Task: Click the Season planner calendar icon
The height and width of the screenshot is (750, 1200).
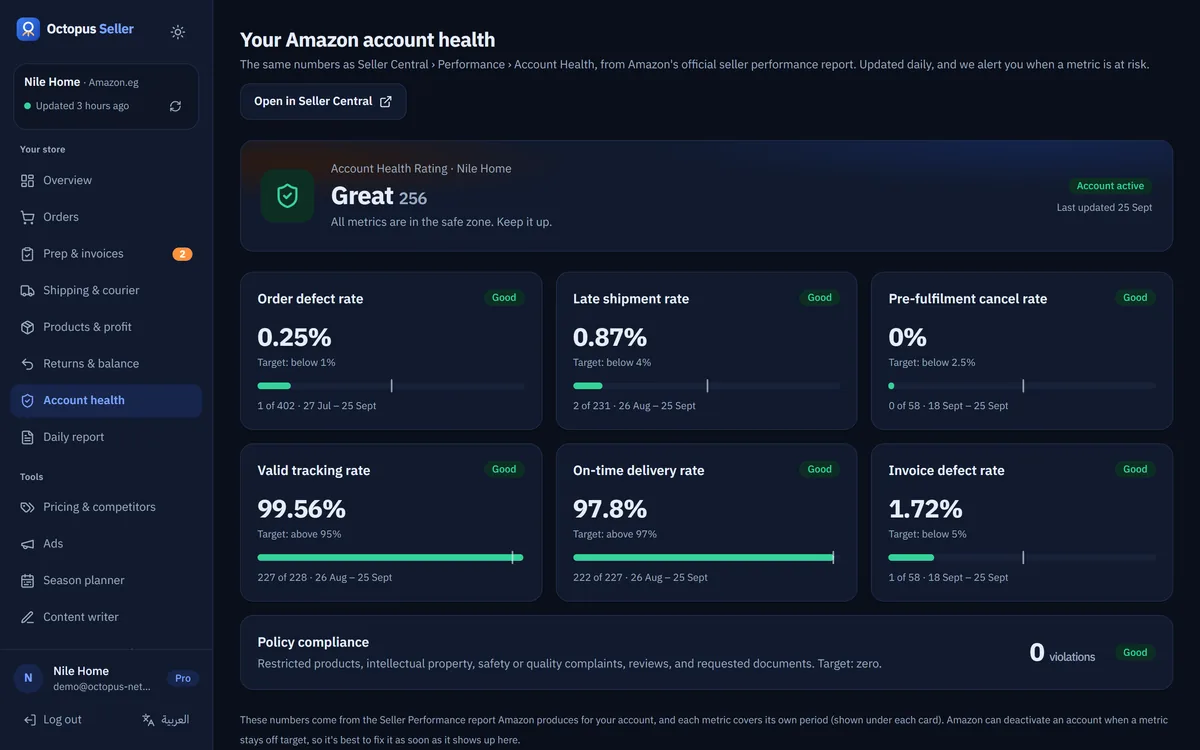Action: [x=27, y=581]
